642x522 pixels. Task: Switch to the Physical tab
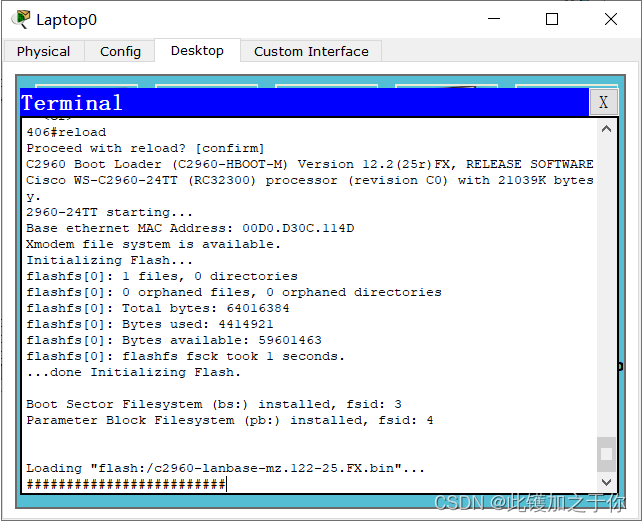(44, 51)
